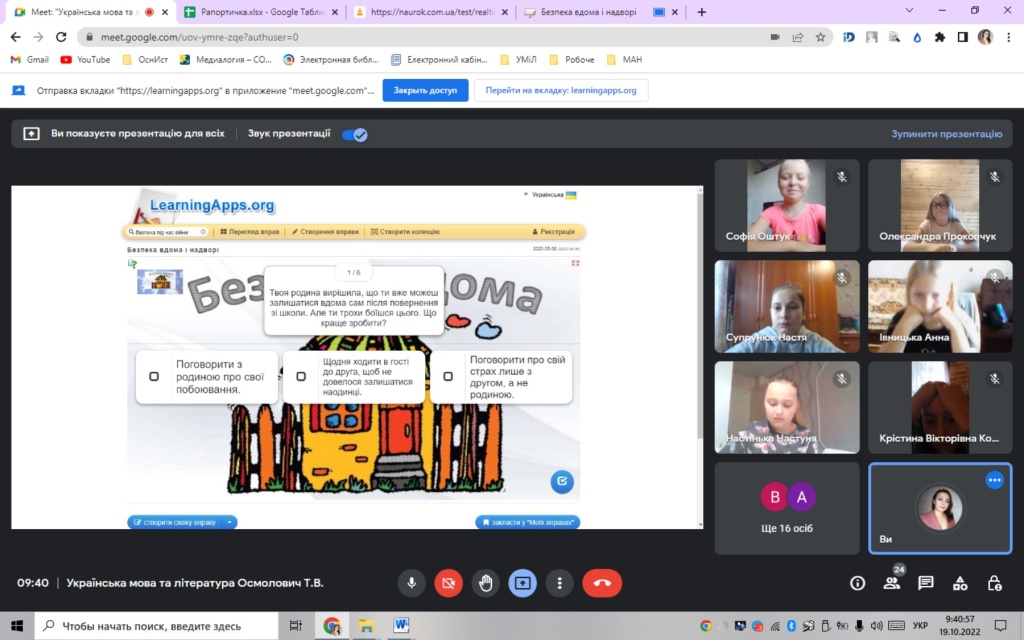
Task: Click the blue 'Закрыть доступ' button
Action: coord(425,90)
